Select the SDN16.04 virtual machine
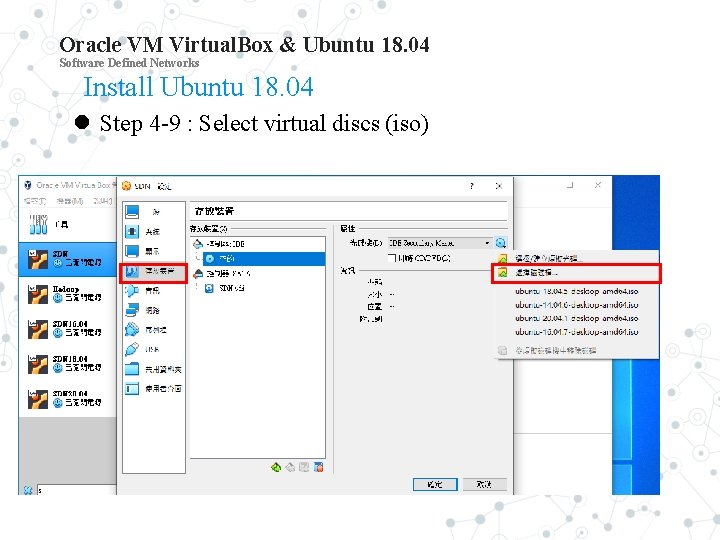The width and height of the screenshot is (720, 540). [67, 329]
